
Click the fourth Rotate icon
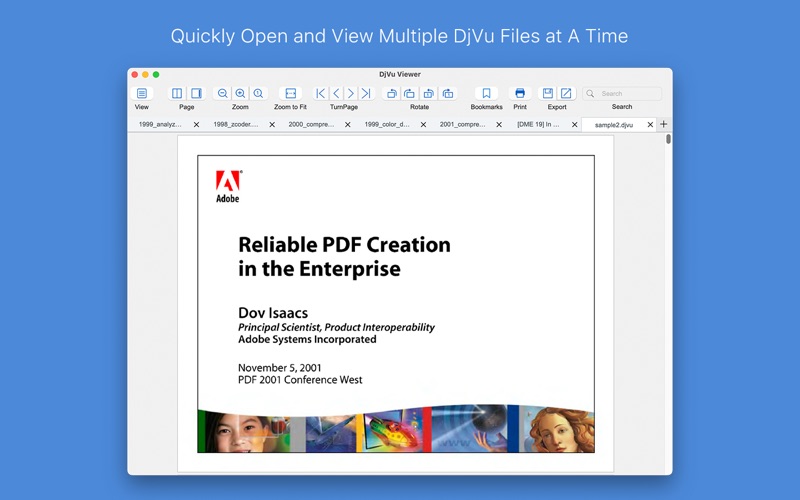point(447,93)
